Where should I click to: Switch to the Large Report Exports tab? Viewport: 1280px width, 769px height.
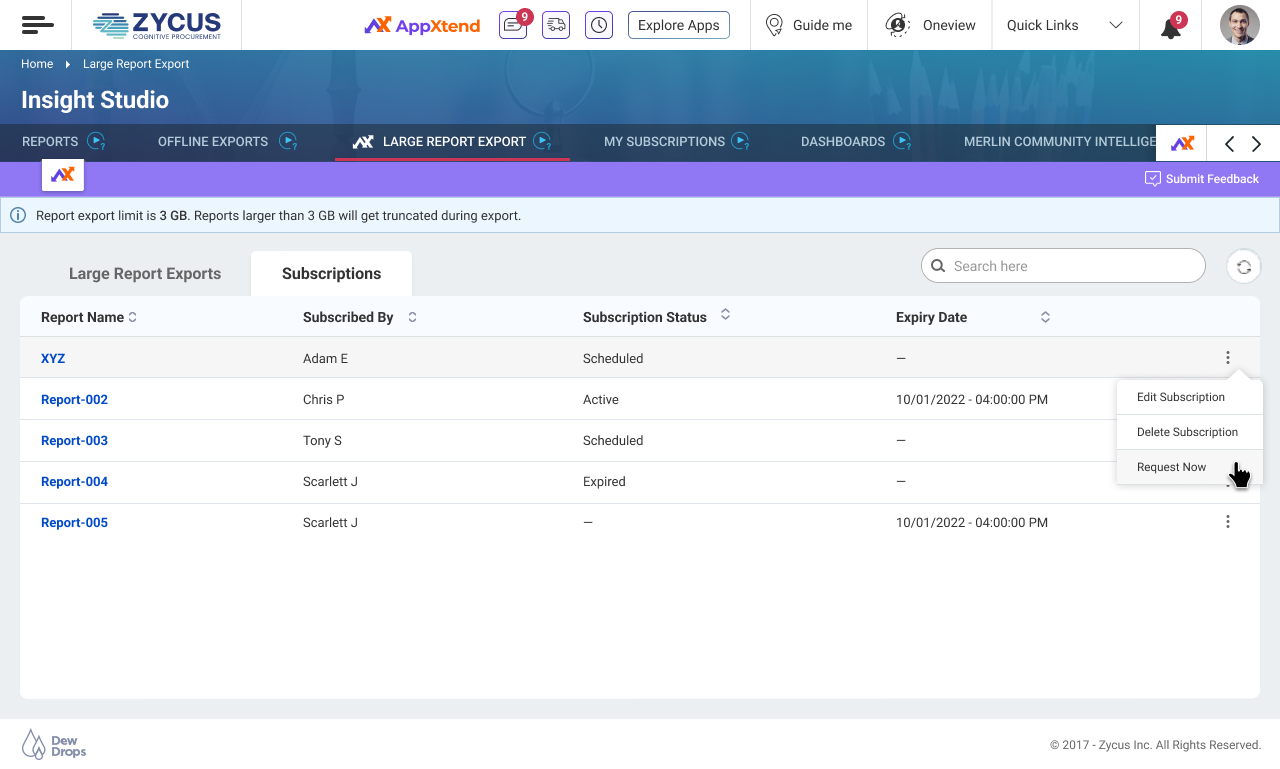pyautogui.click(x=145, y=274)
